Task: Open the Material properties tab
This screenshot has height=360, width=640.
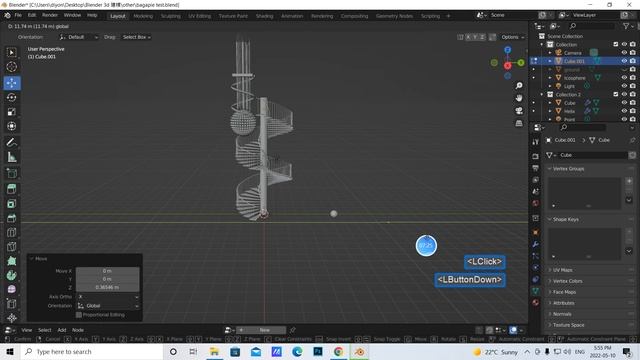Action: pos(536,302)
